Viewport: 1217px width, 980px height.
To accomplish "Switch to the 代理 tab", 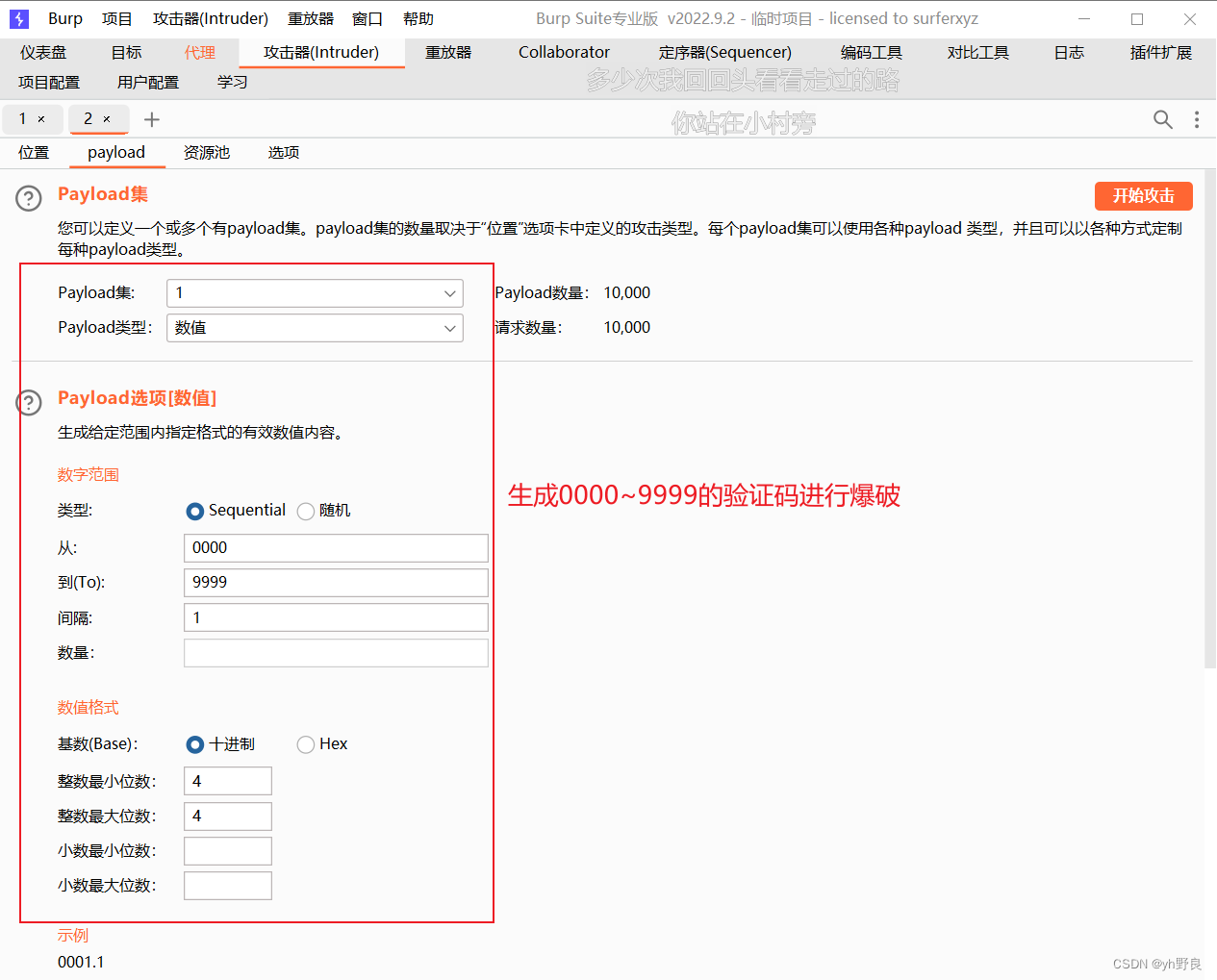I will pyautogui.click(x=200, y=53).
